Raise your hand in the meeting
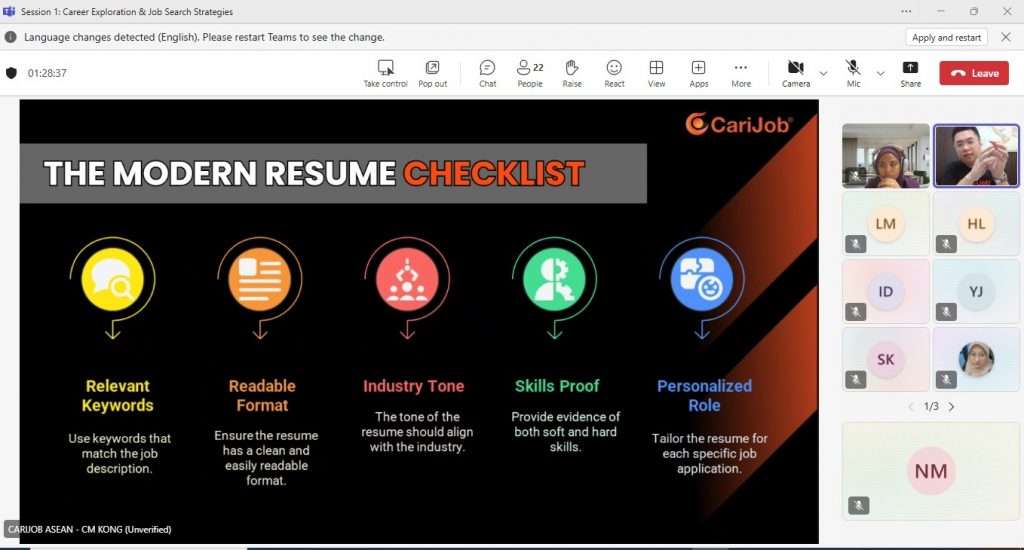The height and width of the screenshot is (550, 1024). (x=572, y=73)
